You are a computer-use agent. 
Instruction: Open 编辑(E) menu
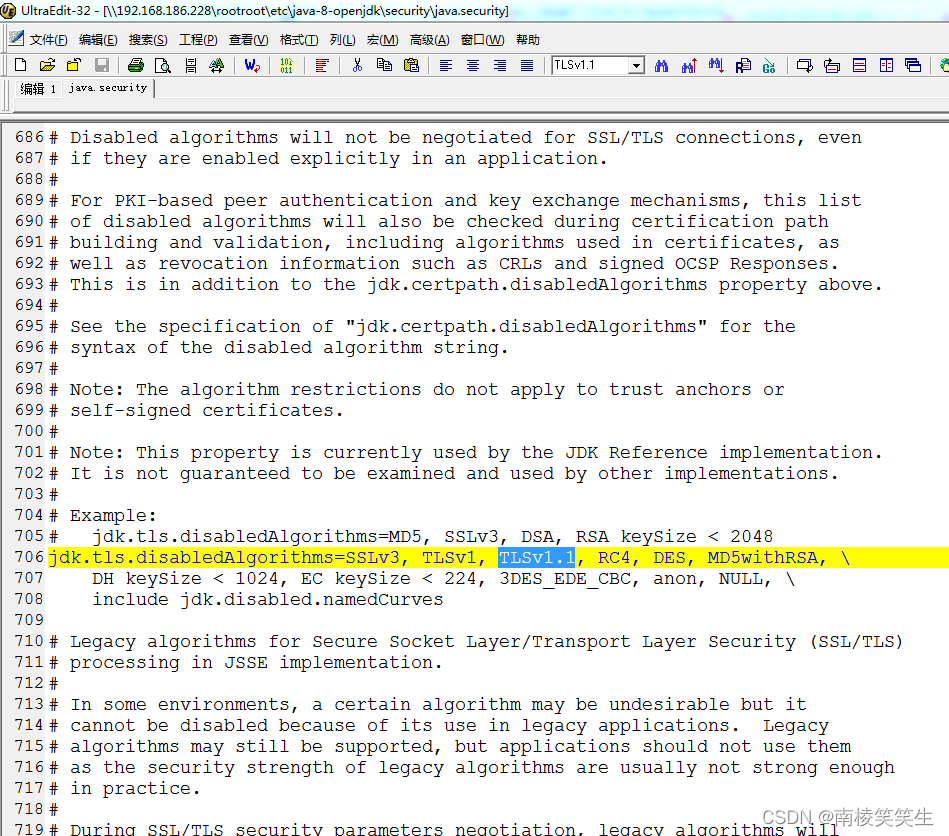98,40
